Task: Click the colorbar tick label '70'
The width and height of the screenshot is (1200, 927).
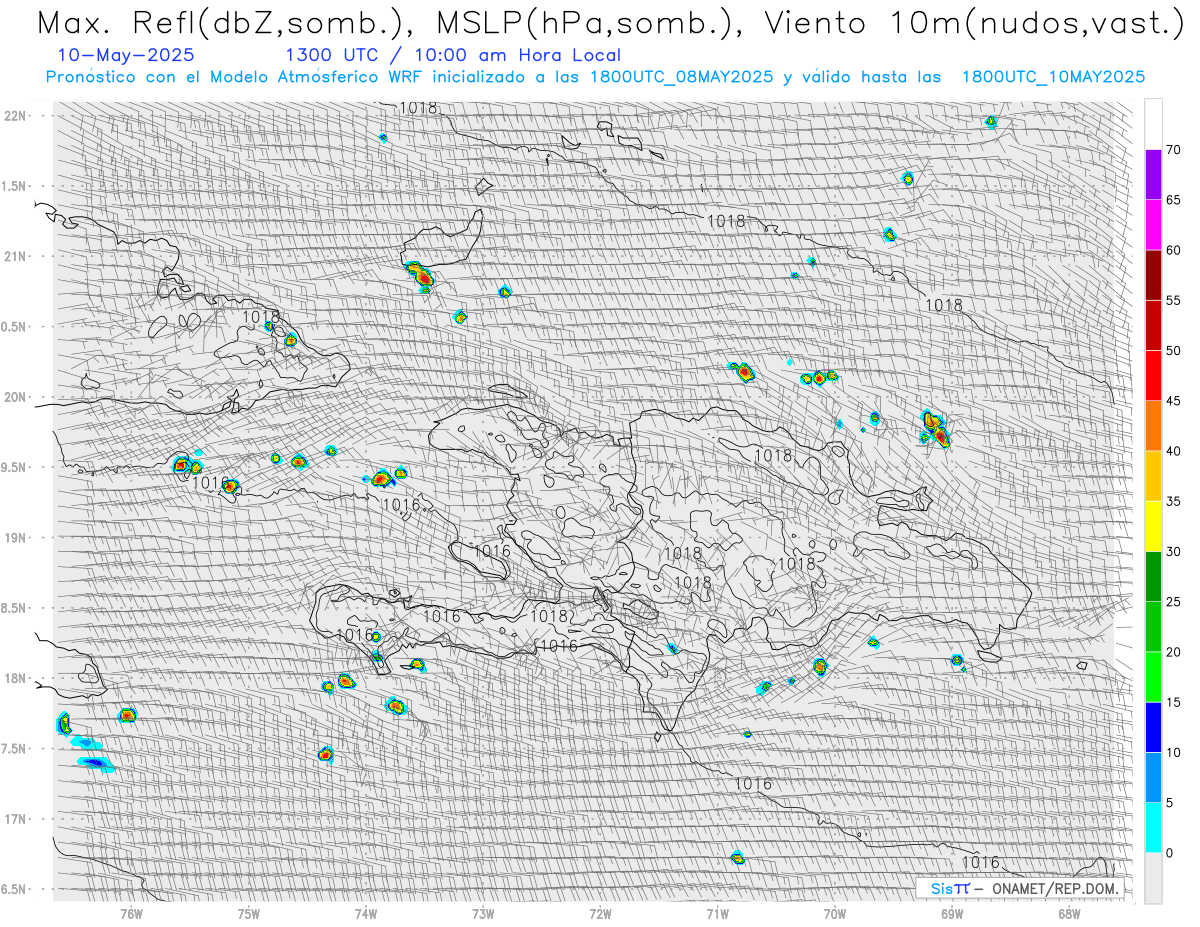Action: [1174, 150]
